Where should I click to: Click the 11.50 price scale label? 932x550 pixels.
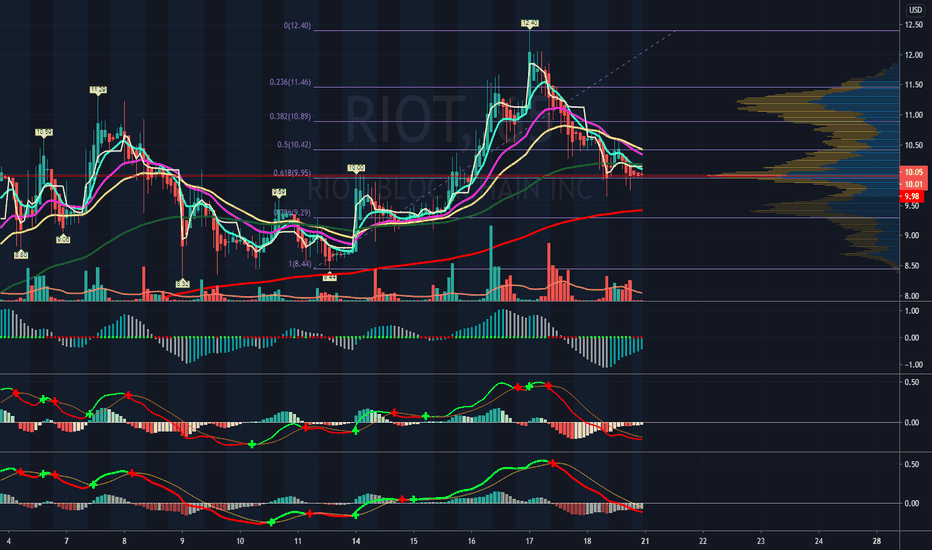point(914,85)
